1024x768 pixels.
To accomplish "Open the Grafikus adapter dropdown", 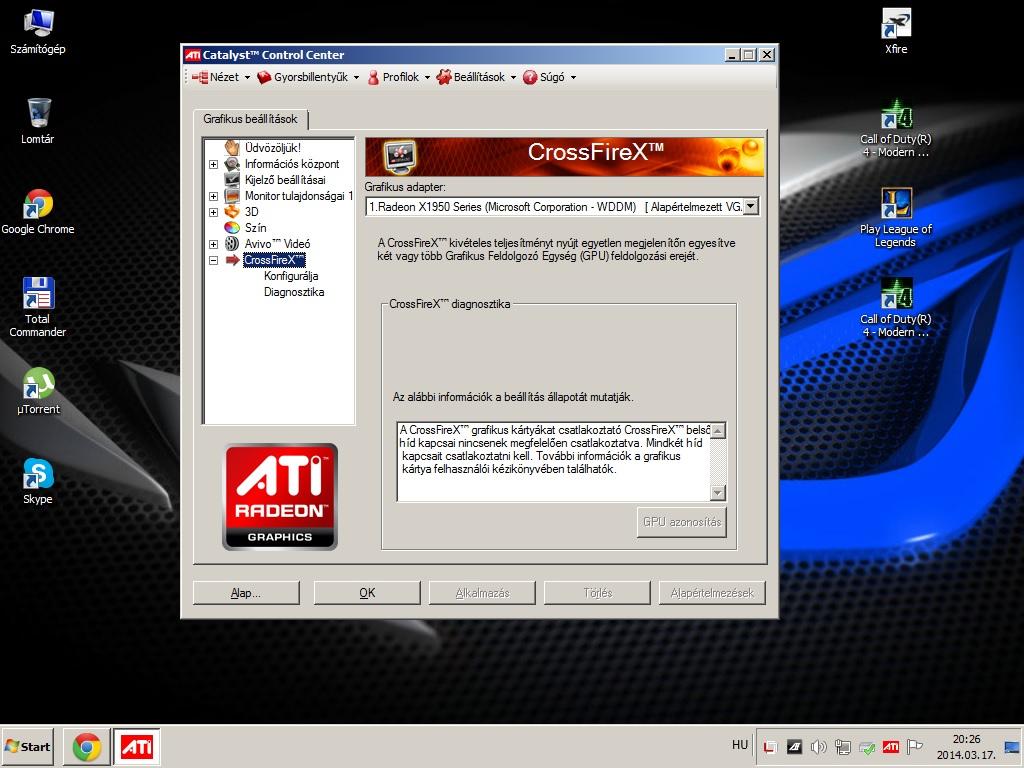I will pyautogui.click(x=751, y=207).
